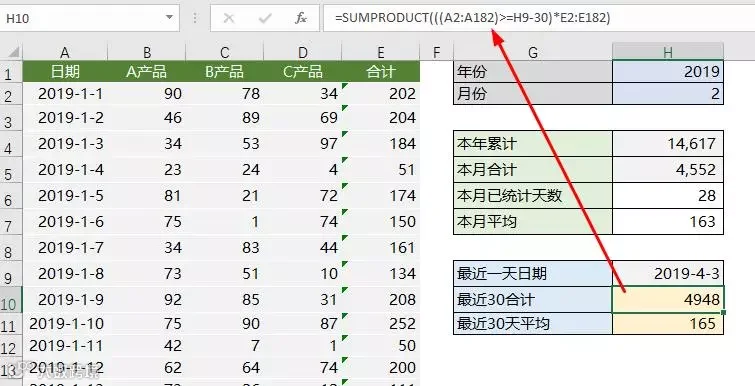The image size is (755, 386).
Task: Click inside the SUMPRODUCT formula bar
Action: click(538, 18)
